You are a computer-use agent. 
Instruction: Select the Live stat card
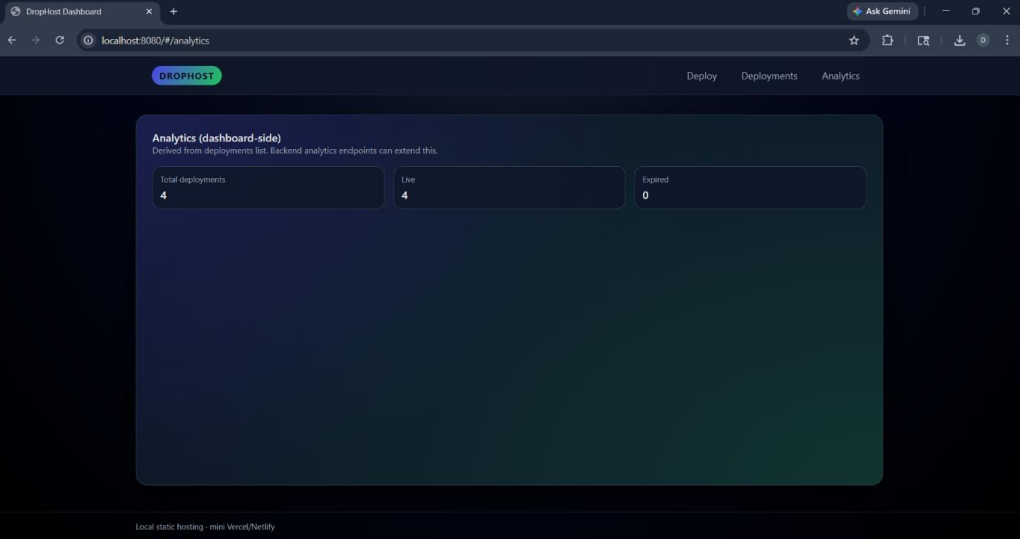click(x=509, y=187)
